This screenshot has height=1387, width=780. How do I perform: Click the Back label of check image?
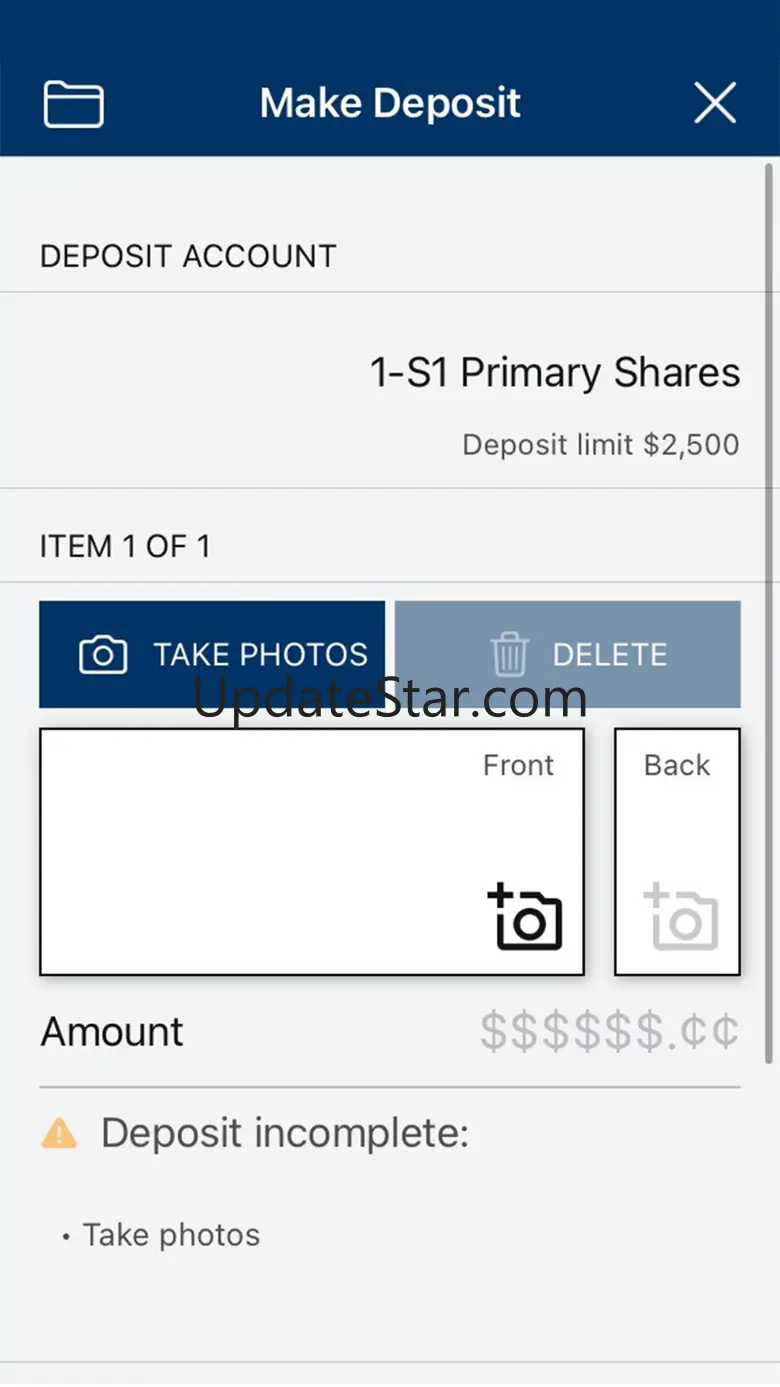[677, 766]
